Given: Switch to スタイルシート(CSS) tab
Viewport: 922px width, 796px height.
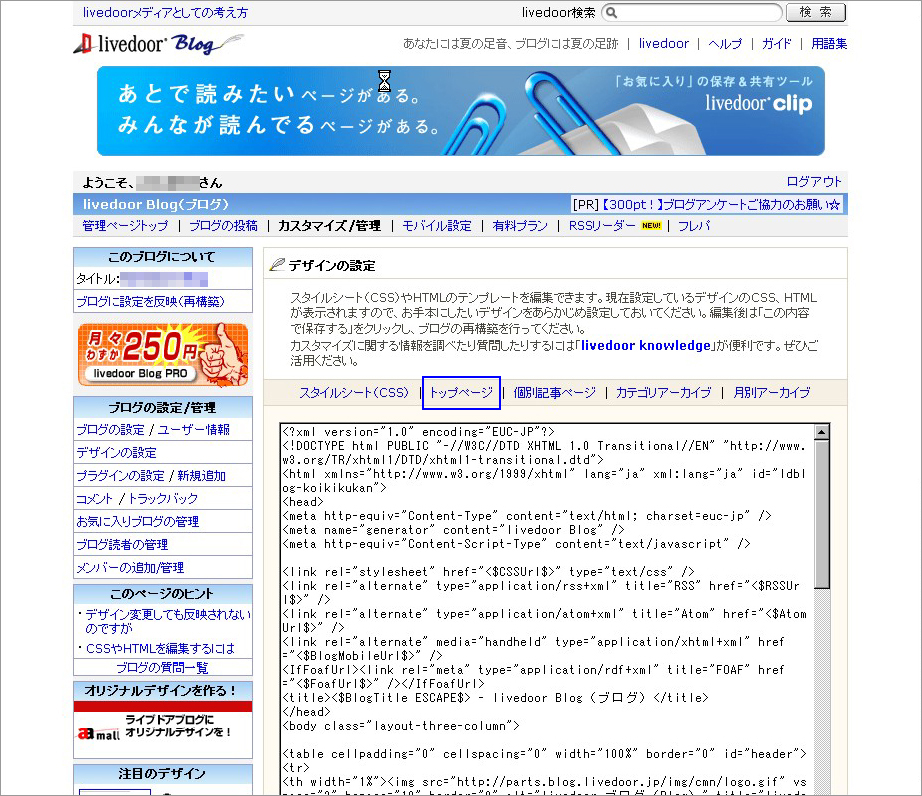Looking at the screenshot, I should [x=354, y=393].
